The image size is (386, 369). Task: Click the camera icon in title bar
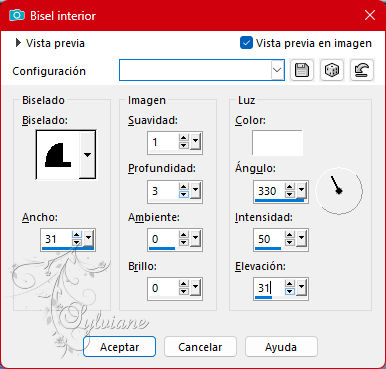tap(17, 15)
